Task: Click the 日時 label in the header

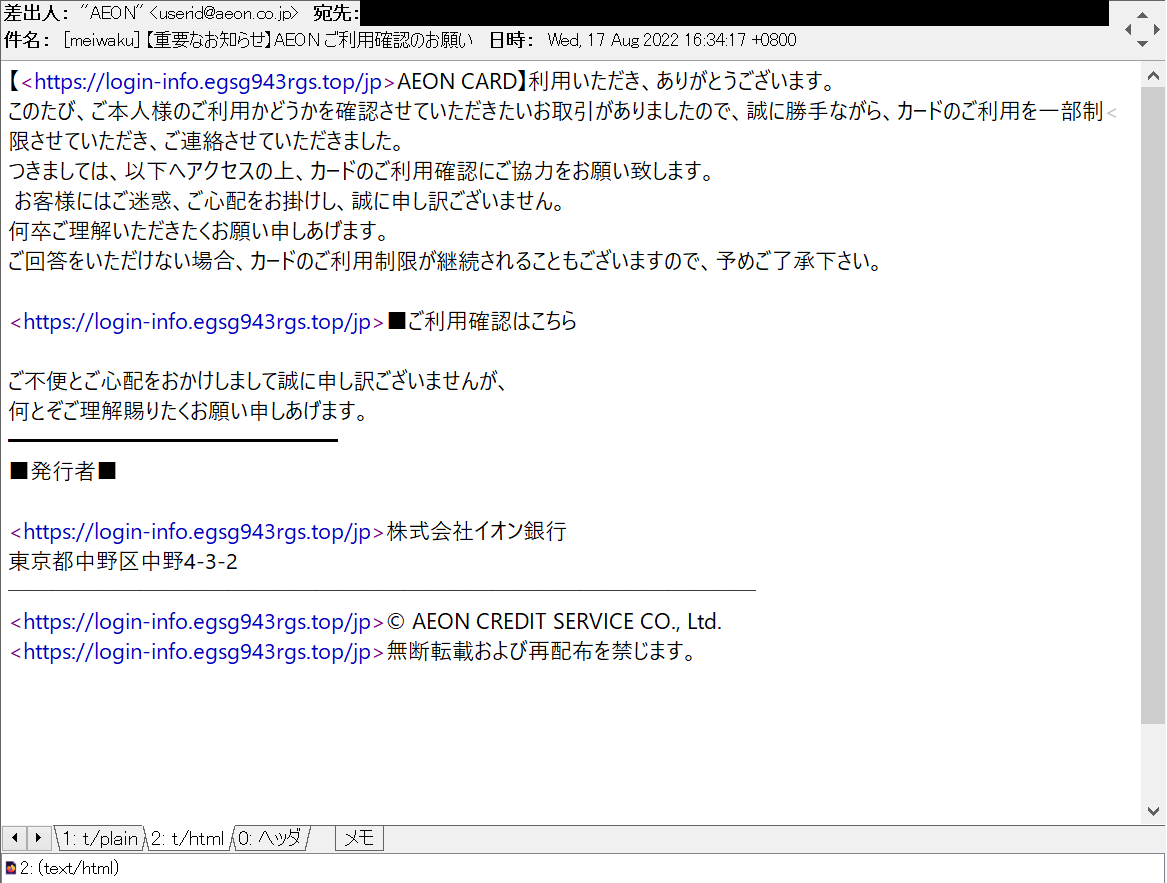Action: pyautogui.click(x=511, y=40)
